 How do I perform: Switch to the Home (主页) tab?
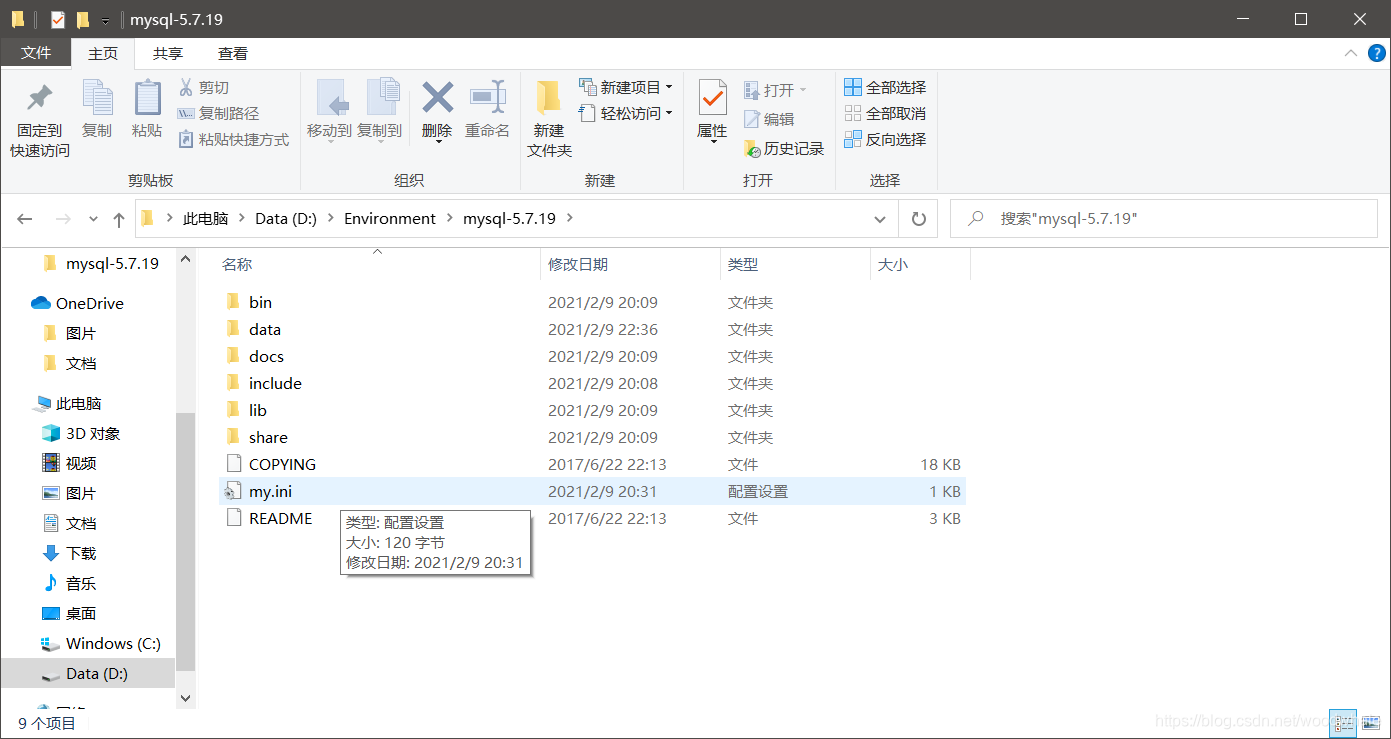pos(103,54)
